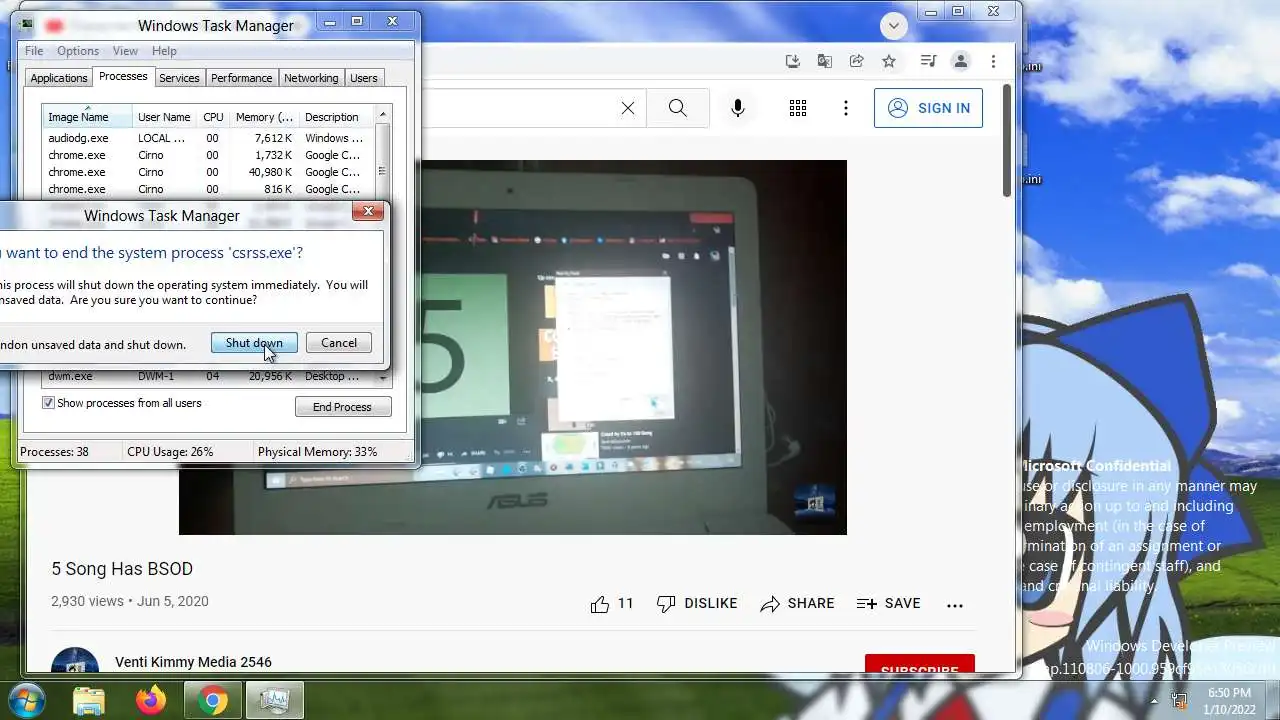The width and height of the screenshot is (1280, 720).
Task: Open more actions ellipsis under video
Action: [x=955, y=604]
